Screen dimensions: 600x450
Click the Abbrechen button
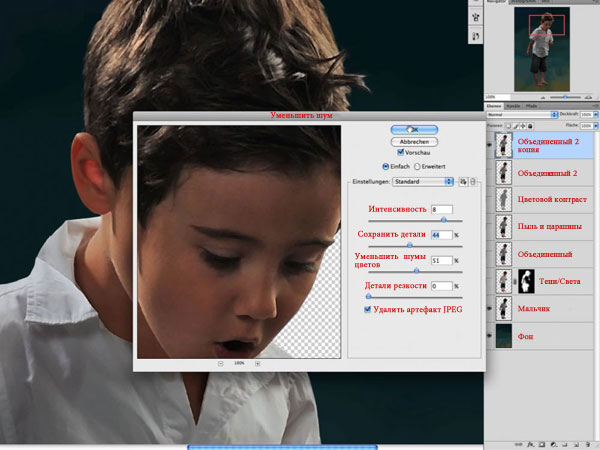(x=414, y=142)
